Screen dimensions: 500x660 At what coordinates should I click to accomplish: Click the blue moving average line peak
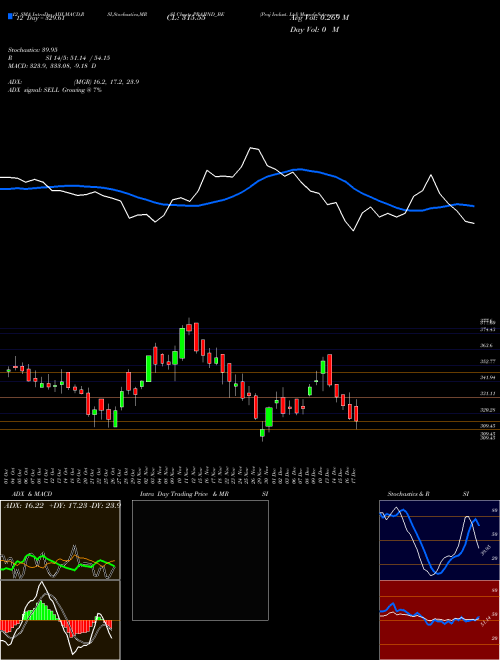(x=300, y=169)
